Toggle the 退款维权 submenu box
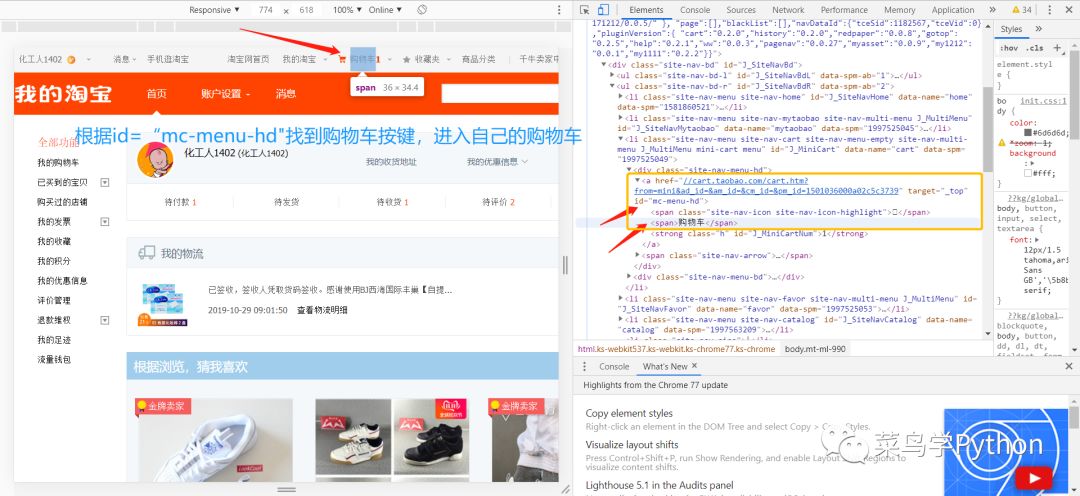The height and width of the screenshot is (496, 1080). [x=105, y=320]
